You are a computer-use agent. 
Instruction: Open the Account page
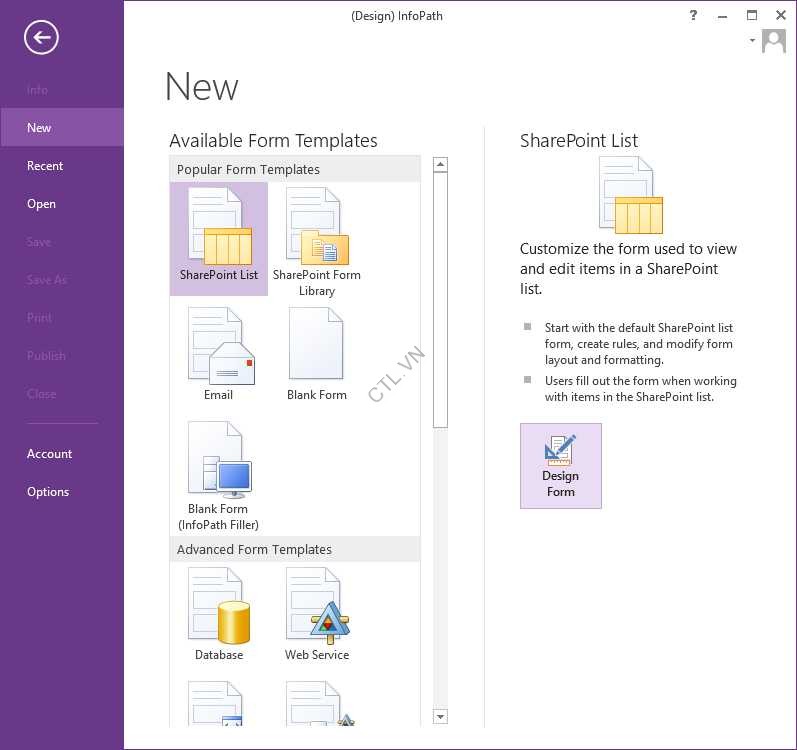(x=49, y=454)
